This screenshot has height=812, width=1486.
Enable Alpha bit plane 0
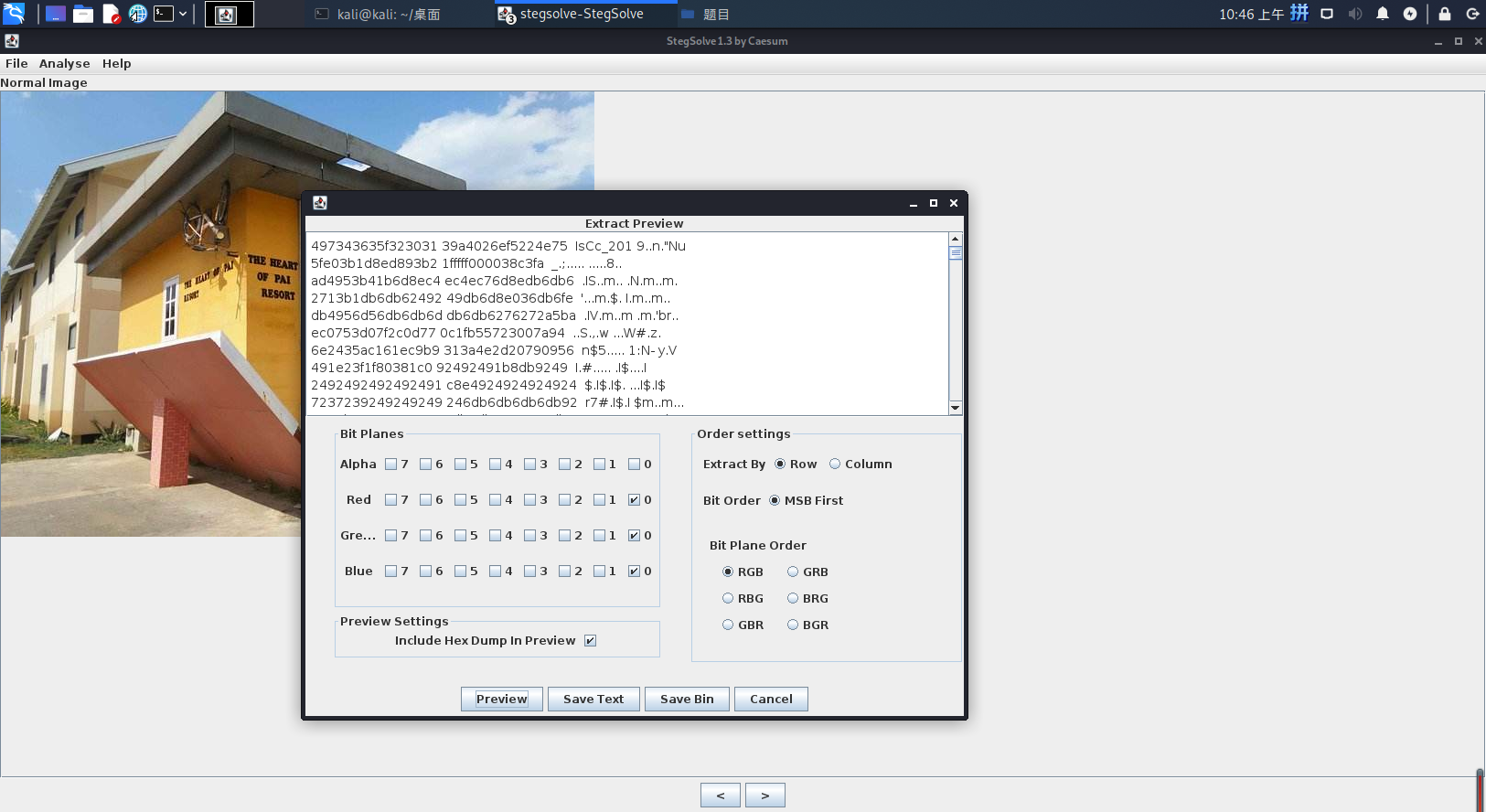pos(635,465)
